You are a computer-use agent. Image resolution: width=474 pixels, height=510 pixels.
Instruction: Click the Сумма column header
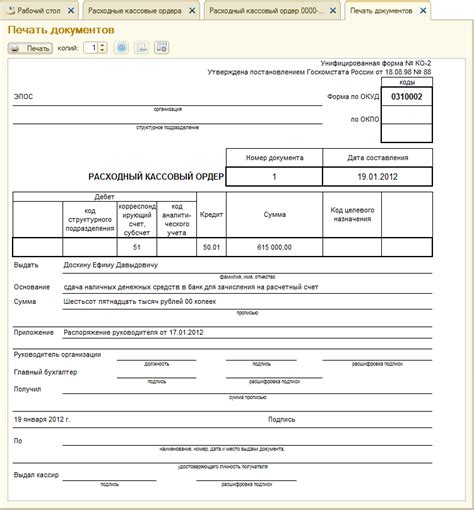(275, 214)
